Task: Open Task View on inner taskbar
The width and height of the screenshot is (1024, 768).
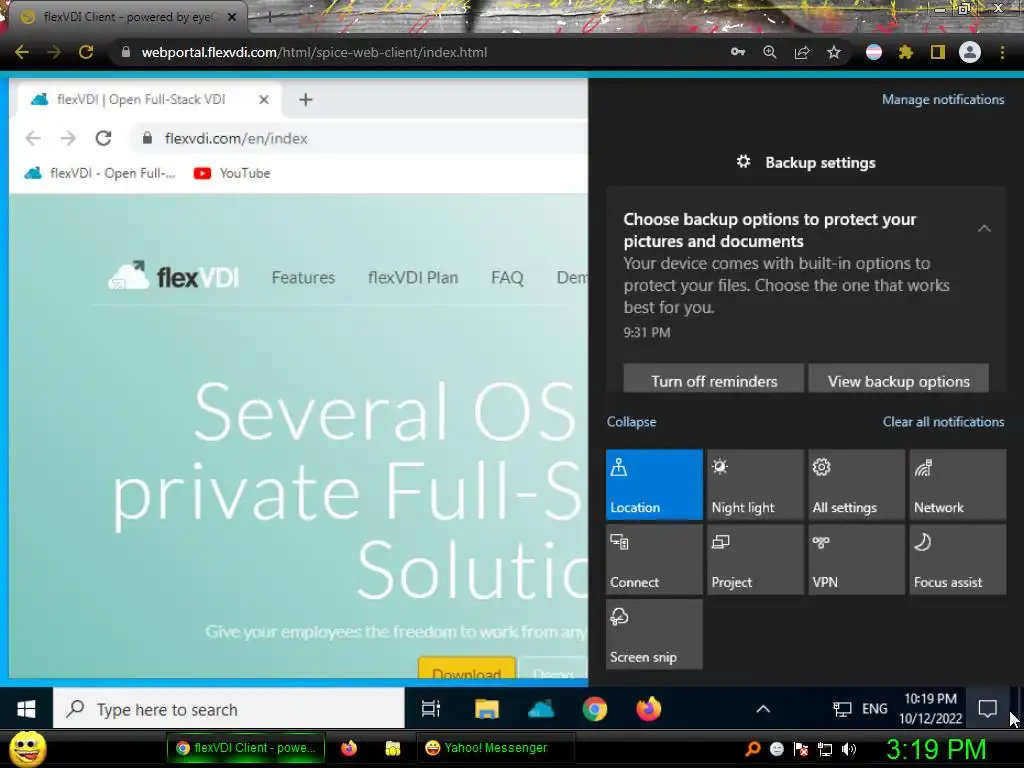Action: (x=431, y=709)
